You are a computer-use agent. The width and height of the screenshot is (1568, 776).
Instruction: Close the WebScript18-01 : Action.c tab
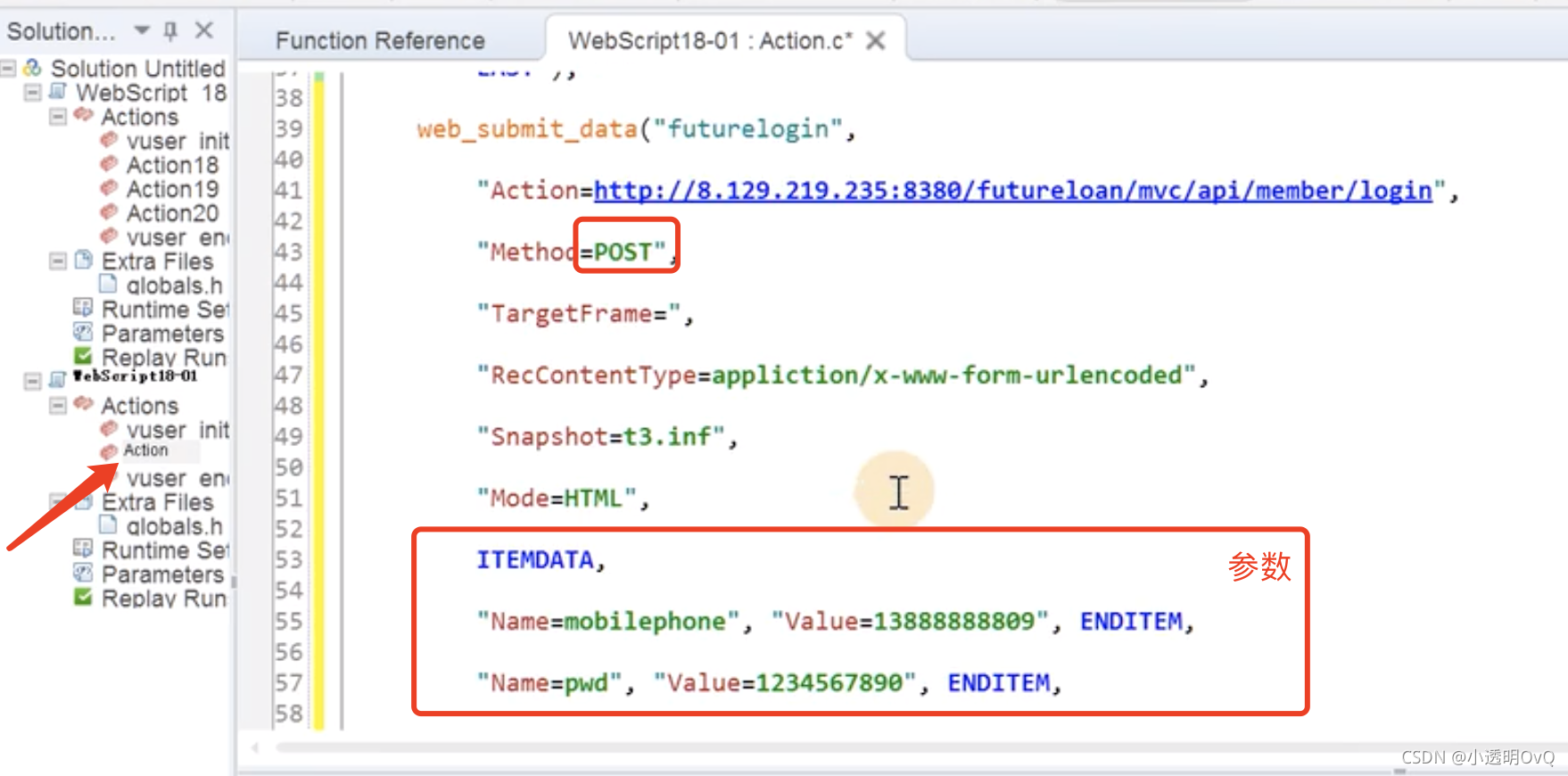(x=876, y=40)
